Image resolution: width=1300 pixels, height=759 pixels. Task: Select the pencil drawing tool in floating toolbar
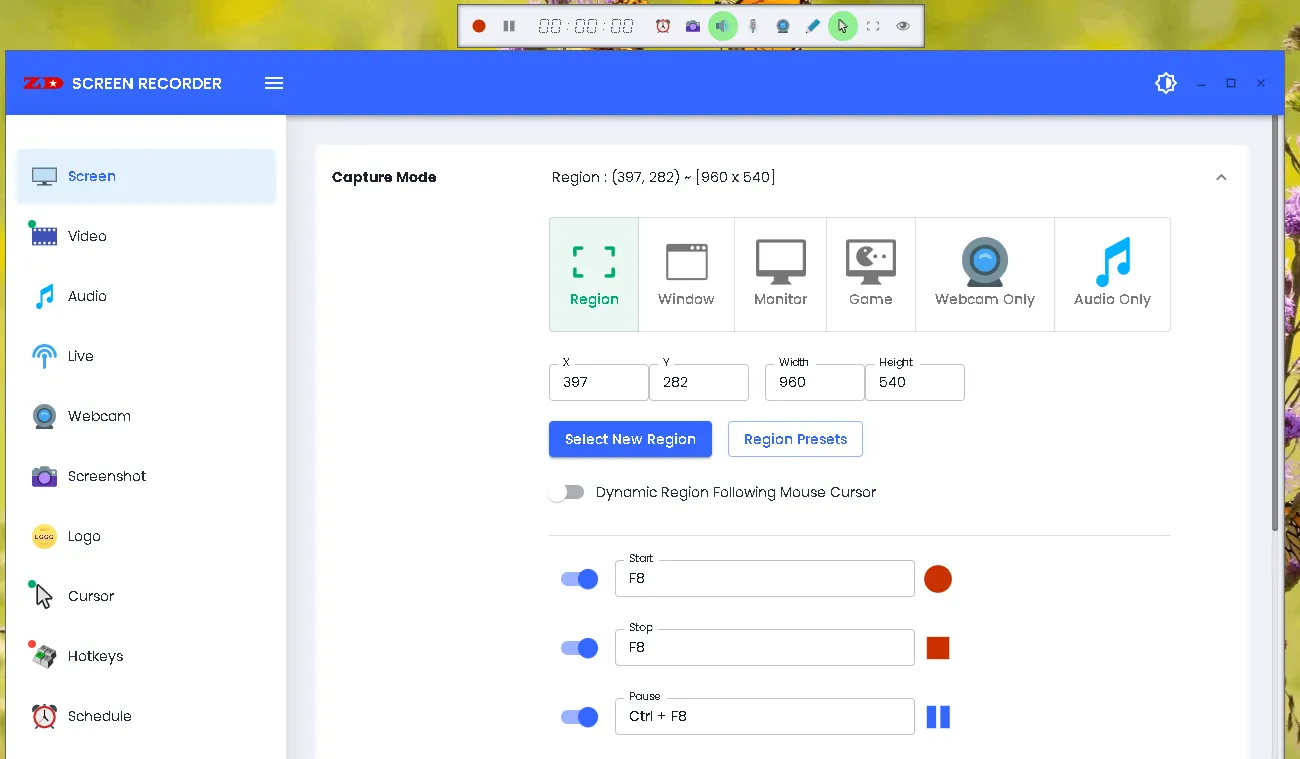813,26
